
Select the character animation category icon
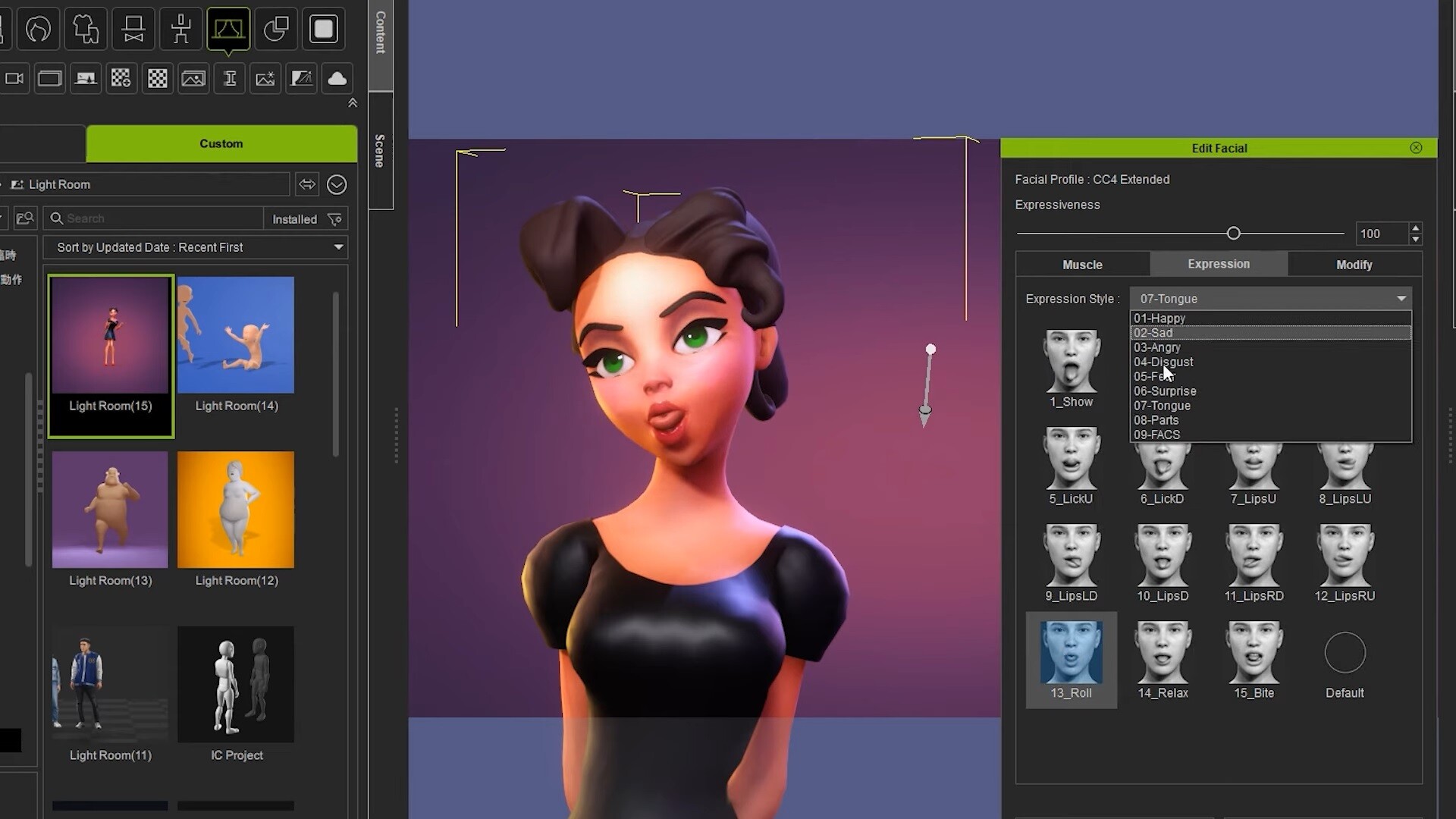(180, 29)
